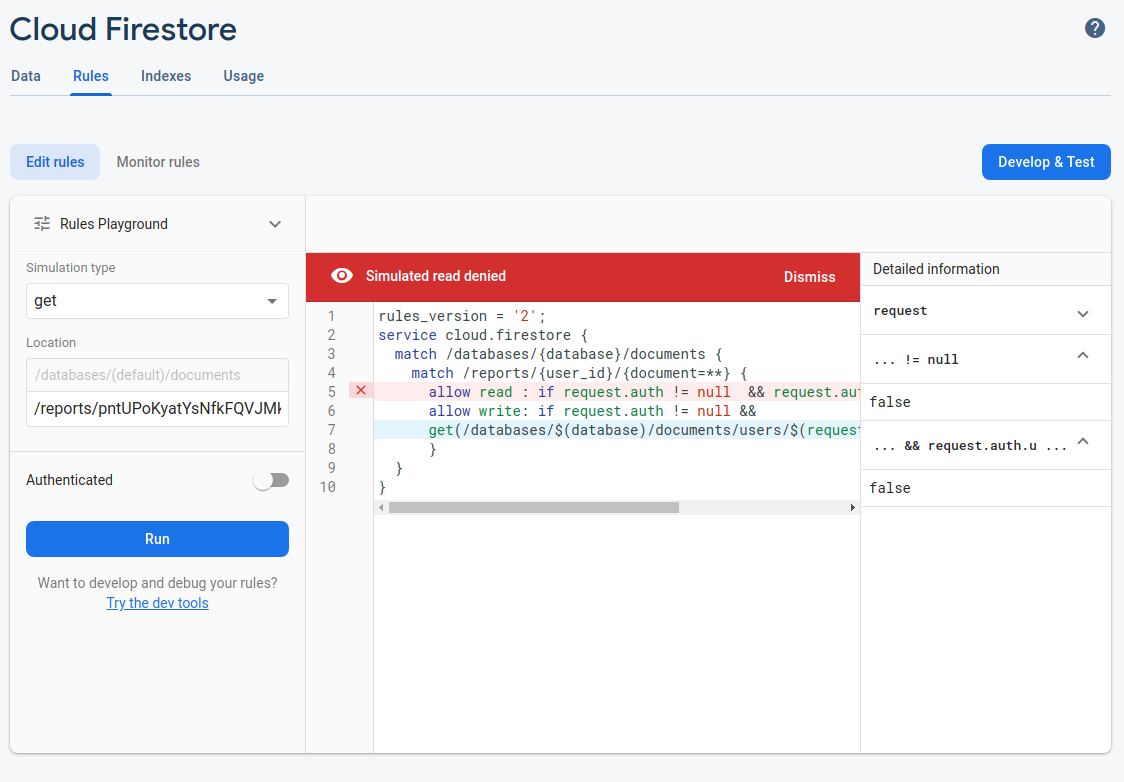
Task: Collapse the '... && request.auth.u' expression details
Action: click(x=1082, y=441)
